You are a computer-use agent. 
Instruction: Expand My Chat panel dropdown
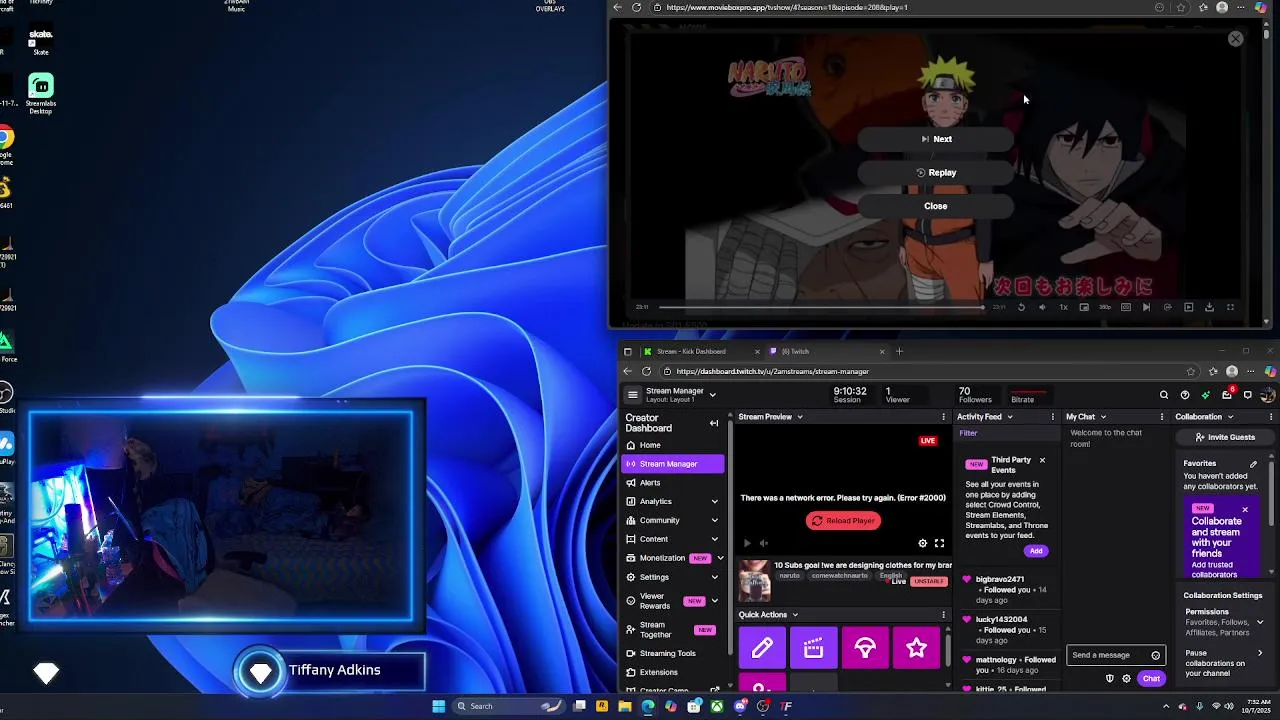(x=1104, y=417)
